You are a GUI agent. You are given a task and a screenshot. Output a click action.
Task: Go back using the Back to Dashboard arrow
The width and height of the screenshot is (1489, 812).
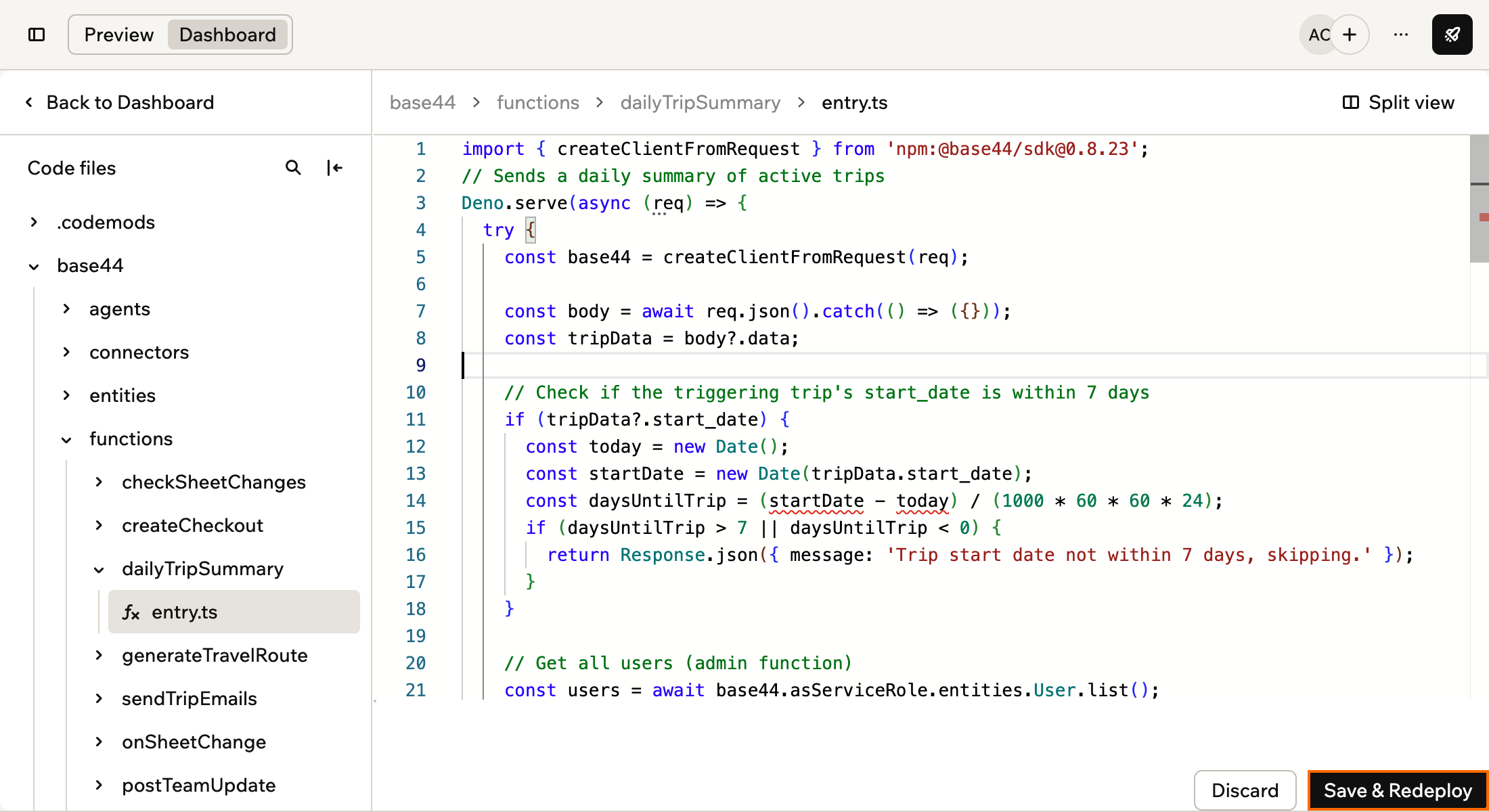point(29,102)
